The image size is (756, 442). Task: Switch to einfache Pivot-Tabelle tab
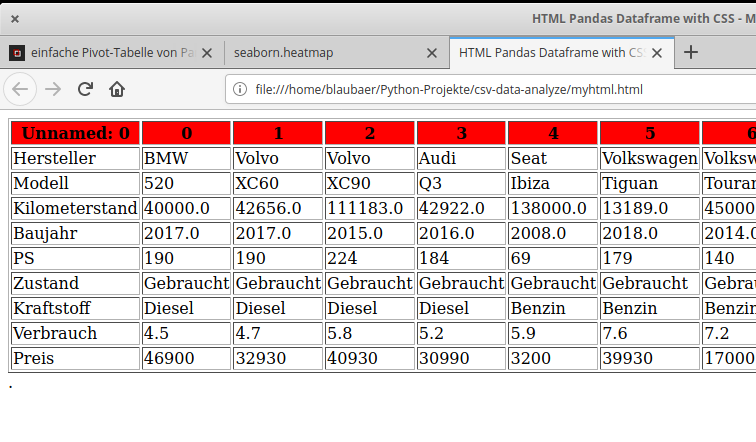pos(112,53)
